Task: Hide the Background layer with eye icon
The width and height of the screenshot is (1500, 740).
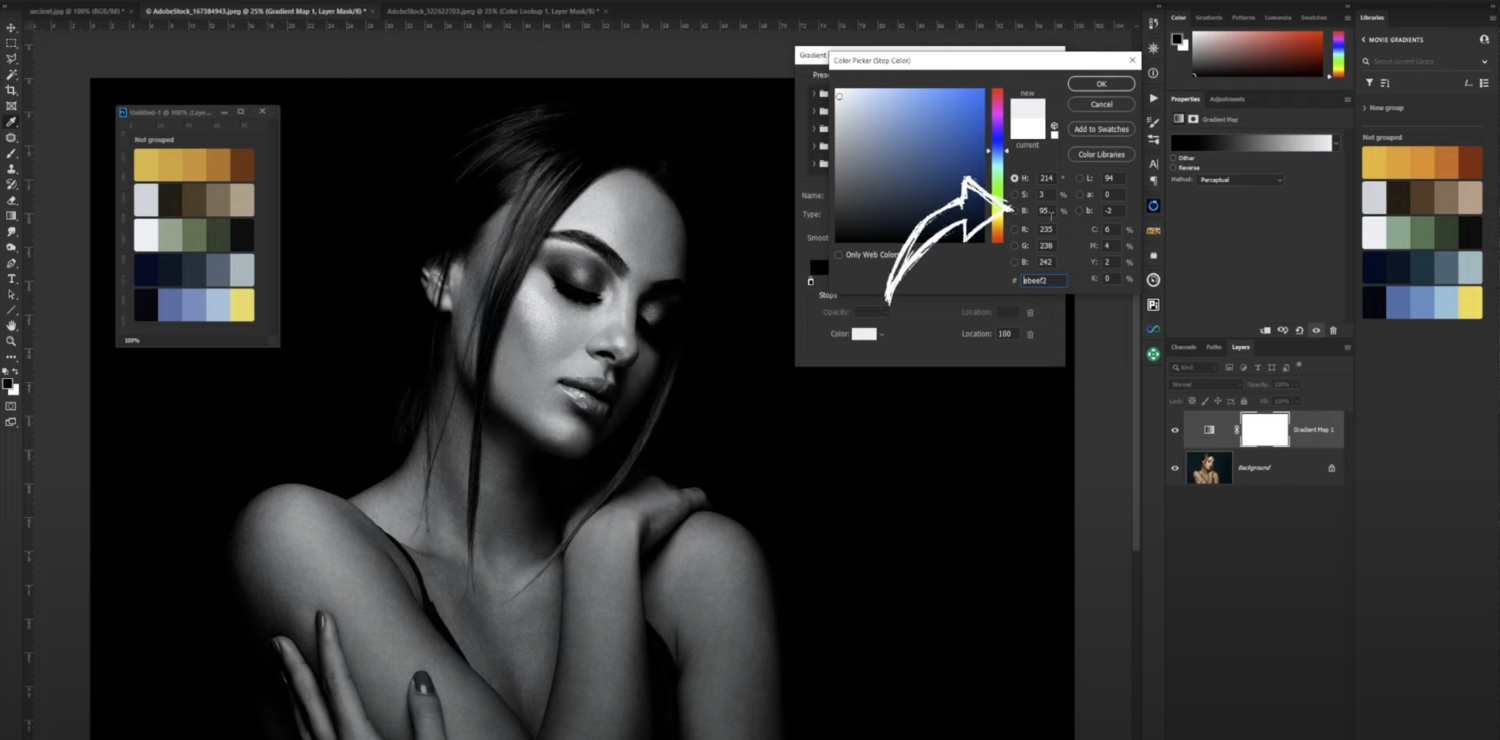Action: pyautogui.click(x=1175, y=468)
